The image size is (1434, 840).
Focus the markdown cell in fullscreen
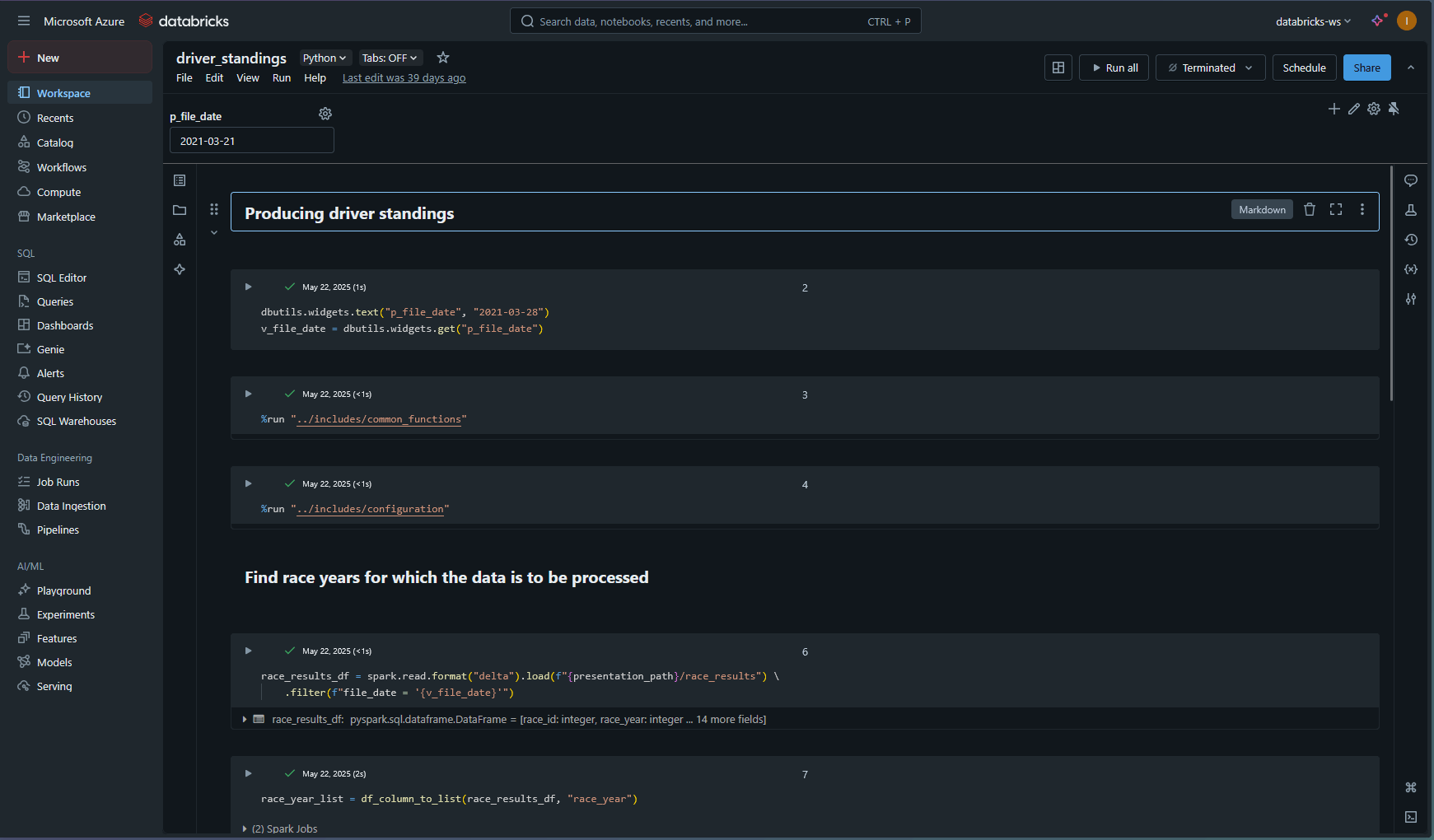coord(1336,210)
